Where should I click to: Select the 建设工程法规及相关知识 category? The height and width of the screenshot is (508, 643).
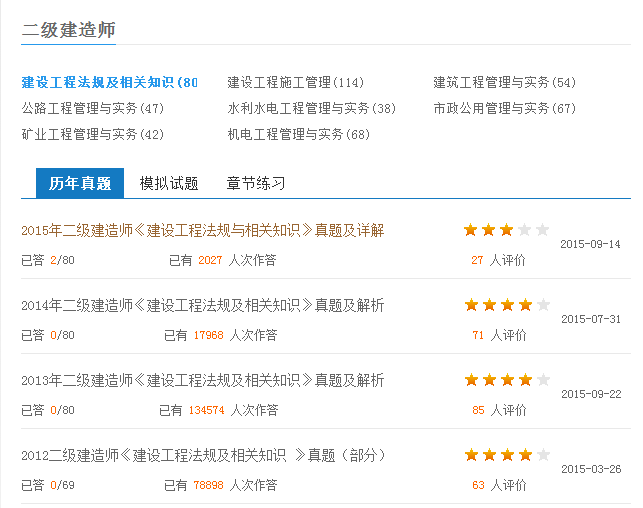point(109,82)
